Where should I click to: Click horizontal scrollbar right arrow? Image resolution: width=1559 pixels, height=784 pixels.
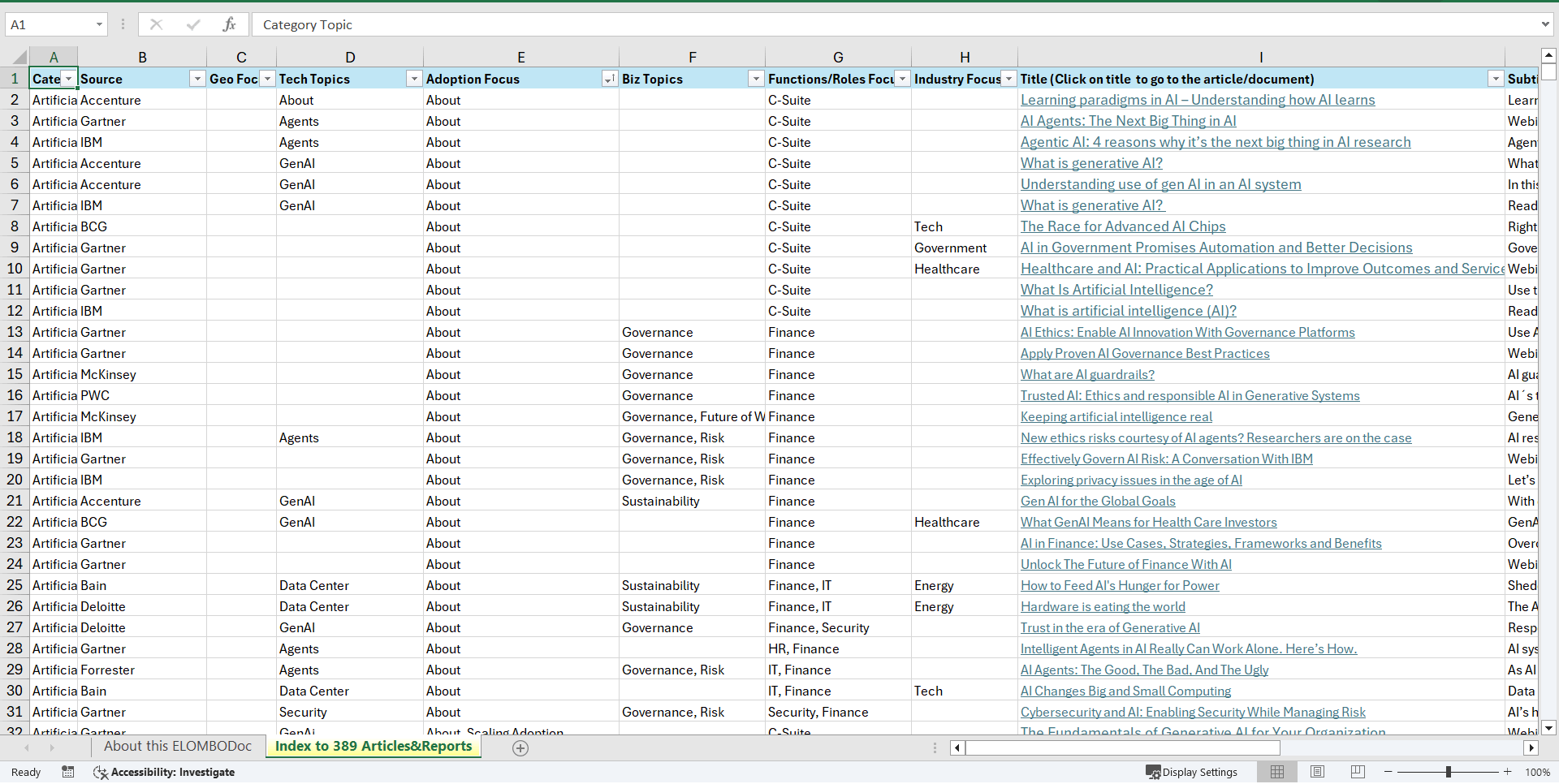1531,747
